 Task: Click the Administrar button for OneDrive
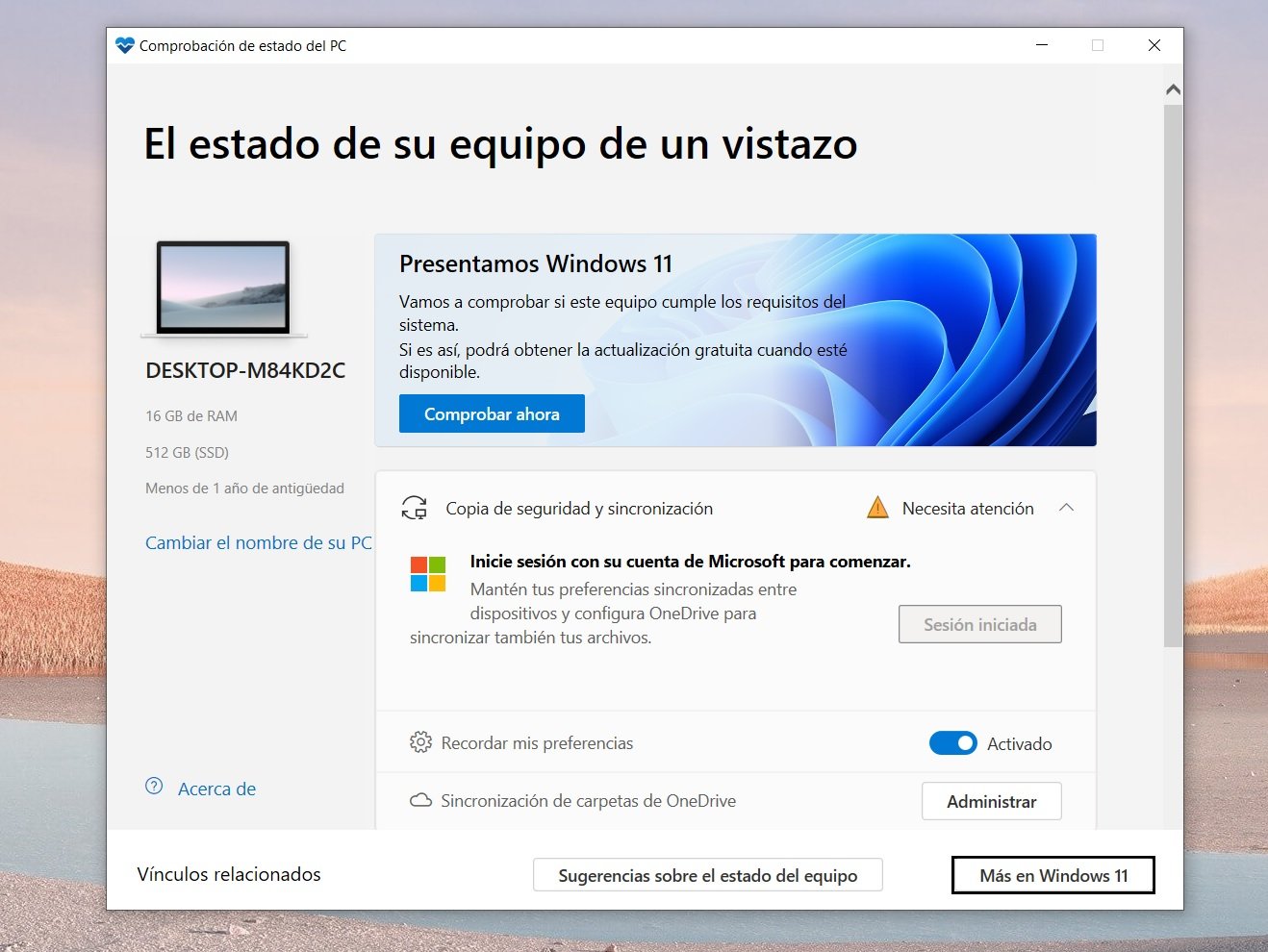tap(992, 801)
